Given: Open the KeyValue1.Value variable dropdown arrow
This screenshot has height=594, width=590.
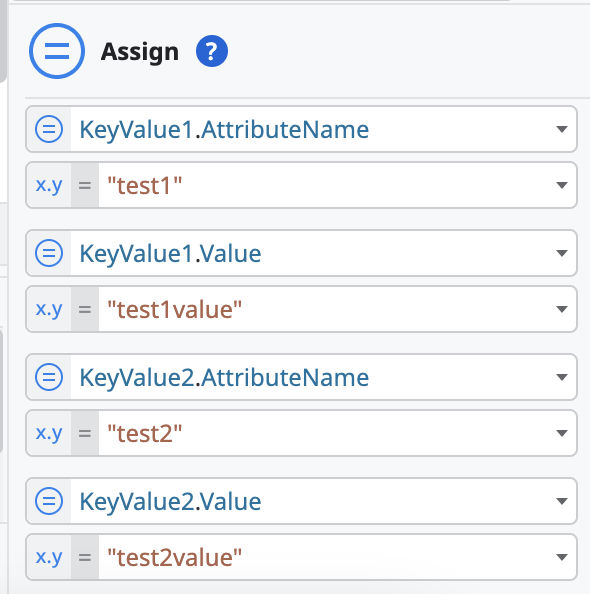Looking at the screenshot, I should [562, 253].
